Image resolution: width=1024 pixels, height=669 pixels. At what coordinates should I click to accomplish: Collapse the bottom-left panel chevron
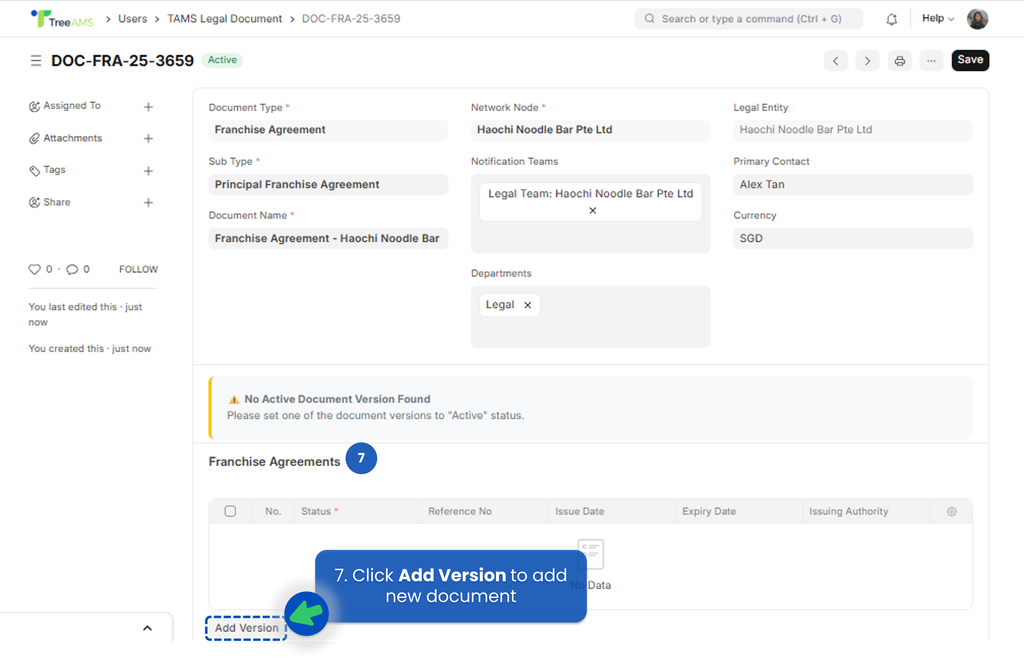tap(147, 628)
